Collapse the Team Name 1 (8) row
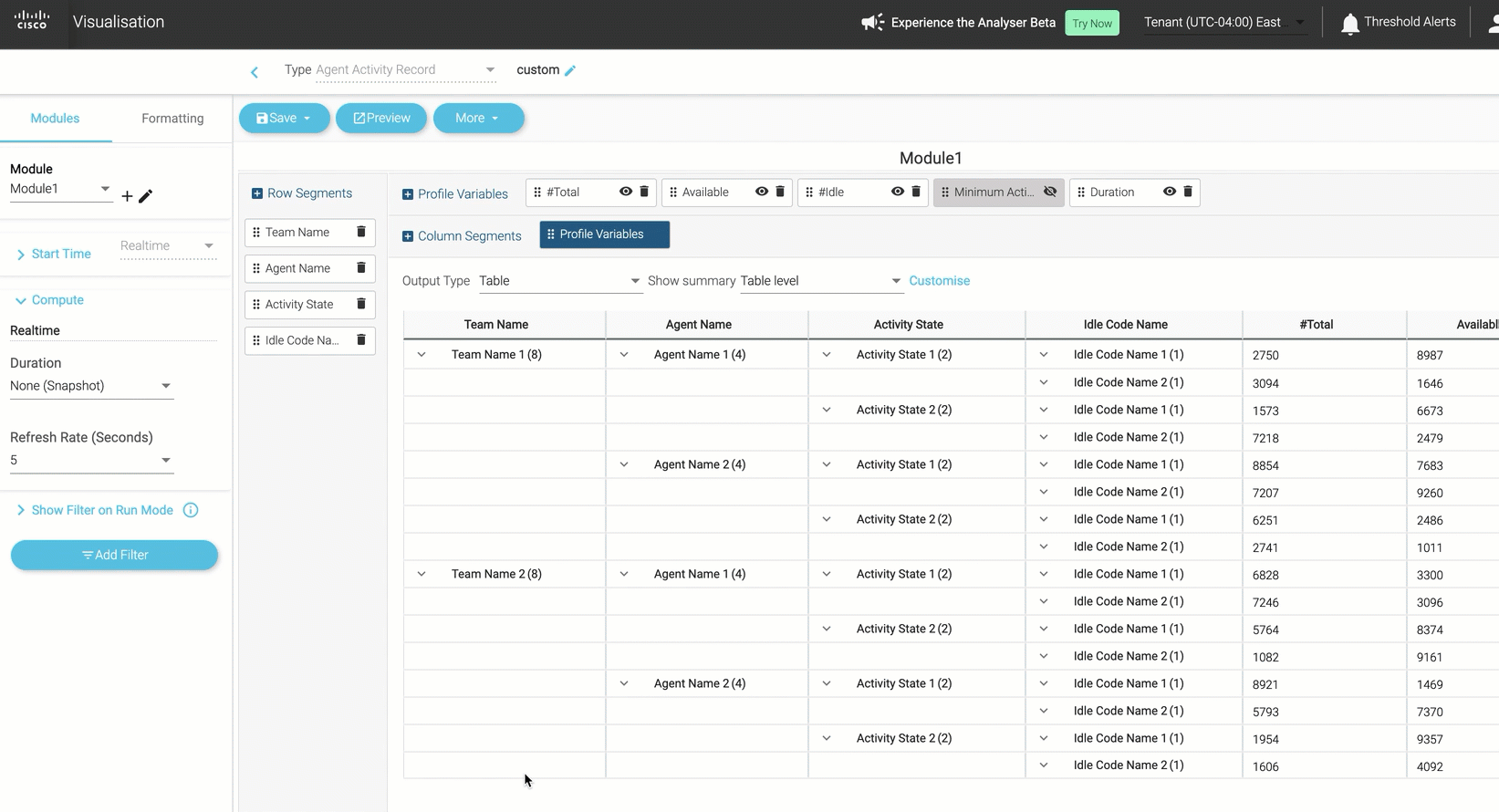 422,355
